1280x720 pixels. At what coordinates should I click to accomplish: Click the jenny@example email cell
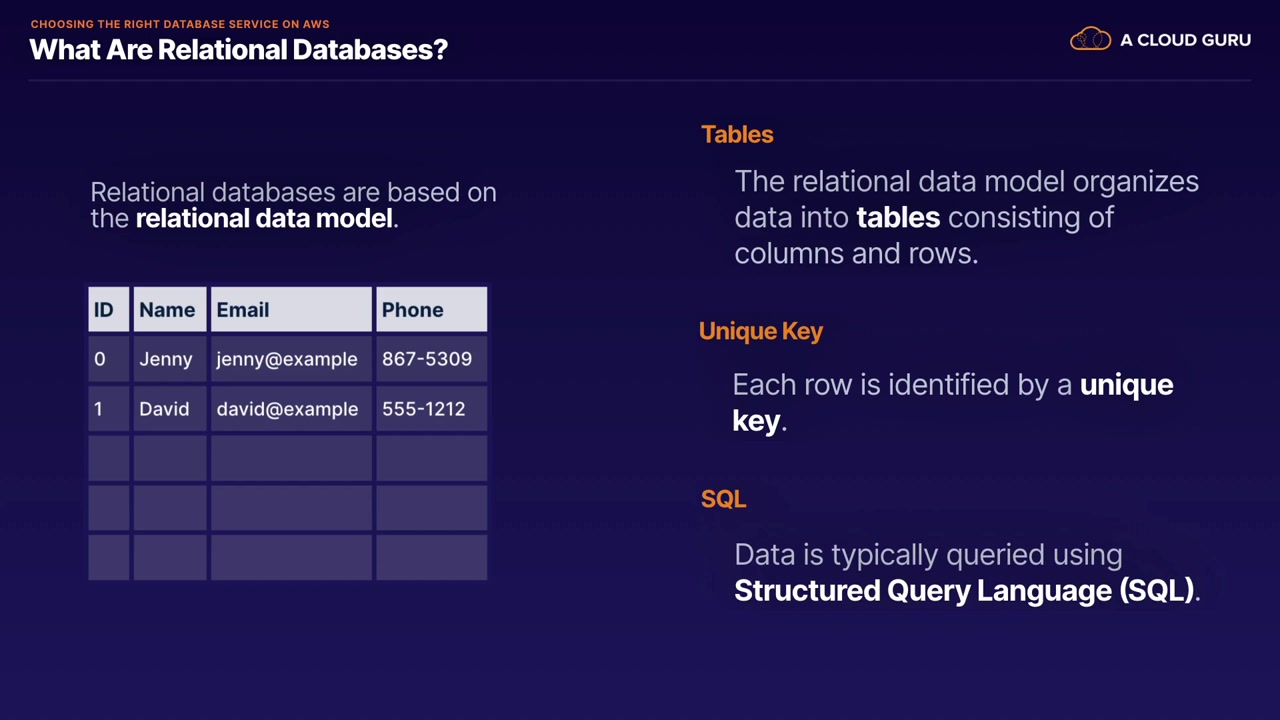tap(289, 359)
